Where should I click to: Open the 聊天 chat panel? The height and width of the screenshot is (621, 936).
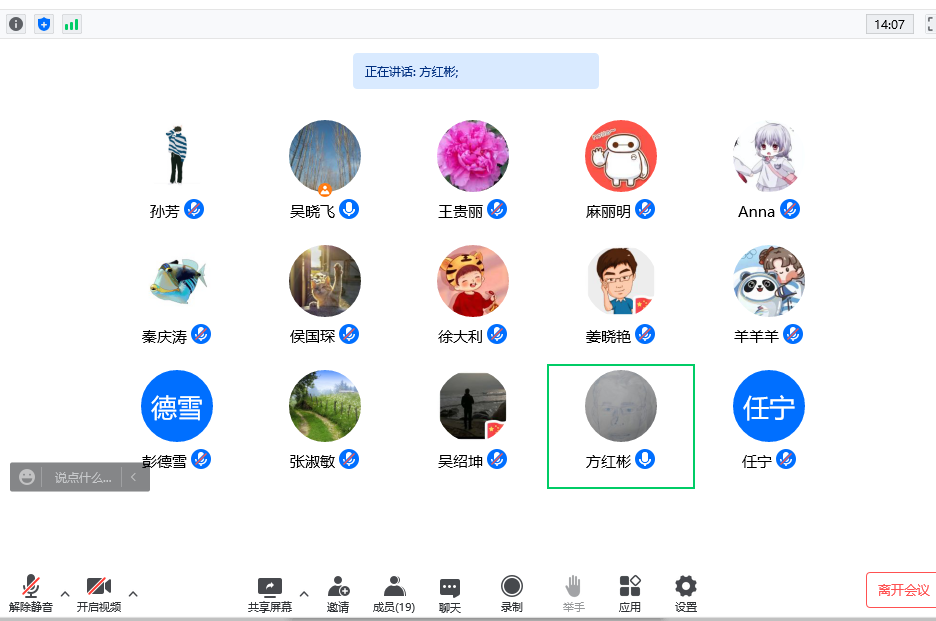[449, 595]
